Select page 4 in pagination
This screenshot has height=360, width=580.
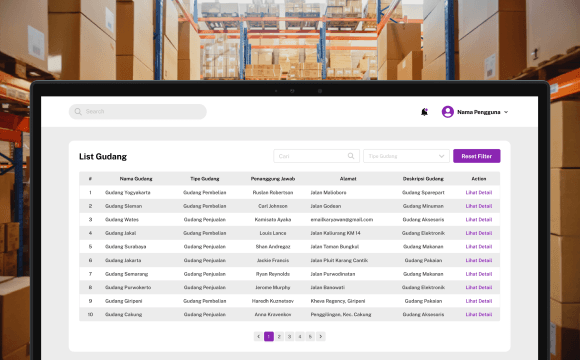click(x=300, y=336)
